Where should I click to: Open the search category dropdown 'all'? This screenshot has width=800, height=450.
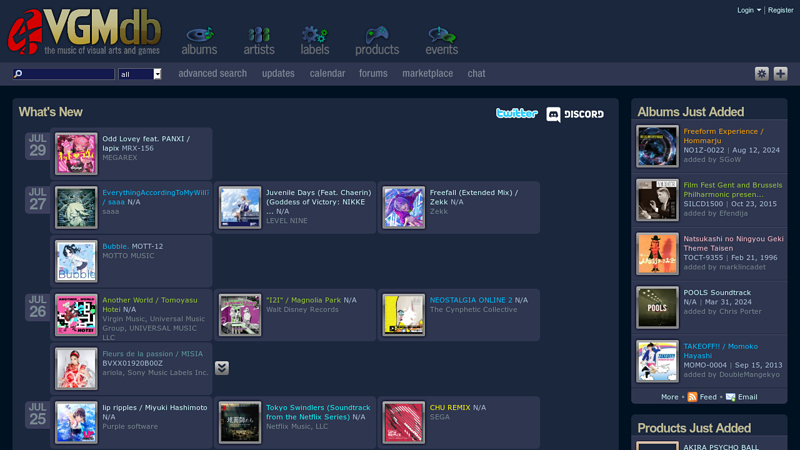point(140,74)
